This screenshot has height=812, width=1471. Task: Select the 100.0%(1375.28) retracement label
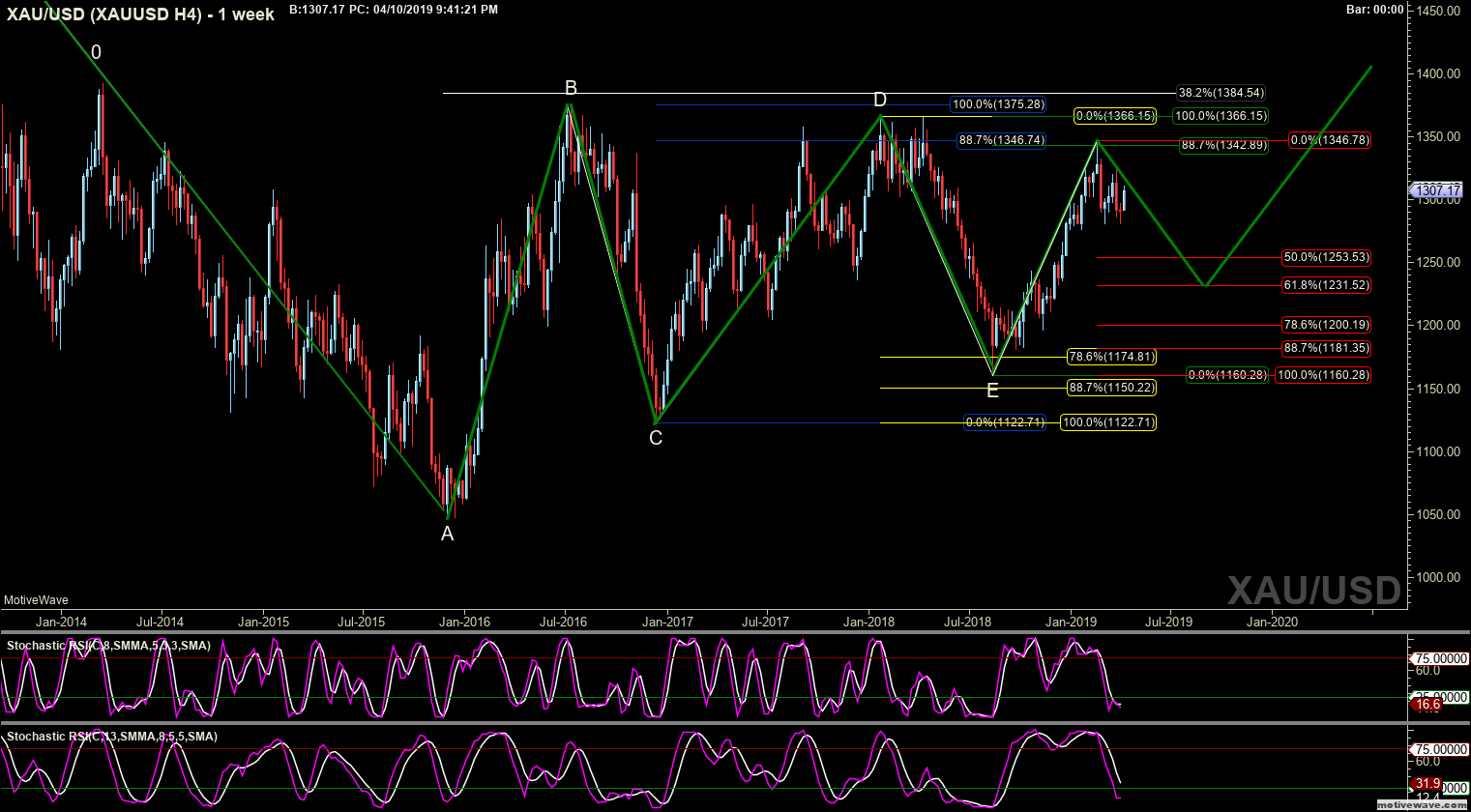click(998, 104)
